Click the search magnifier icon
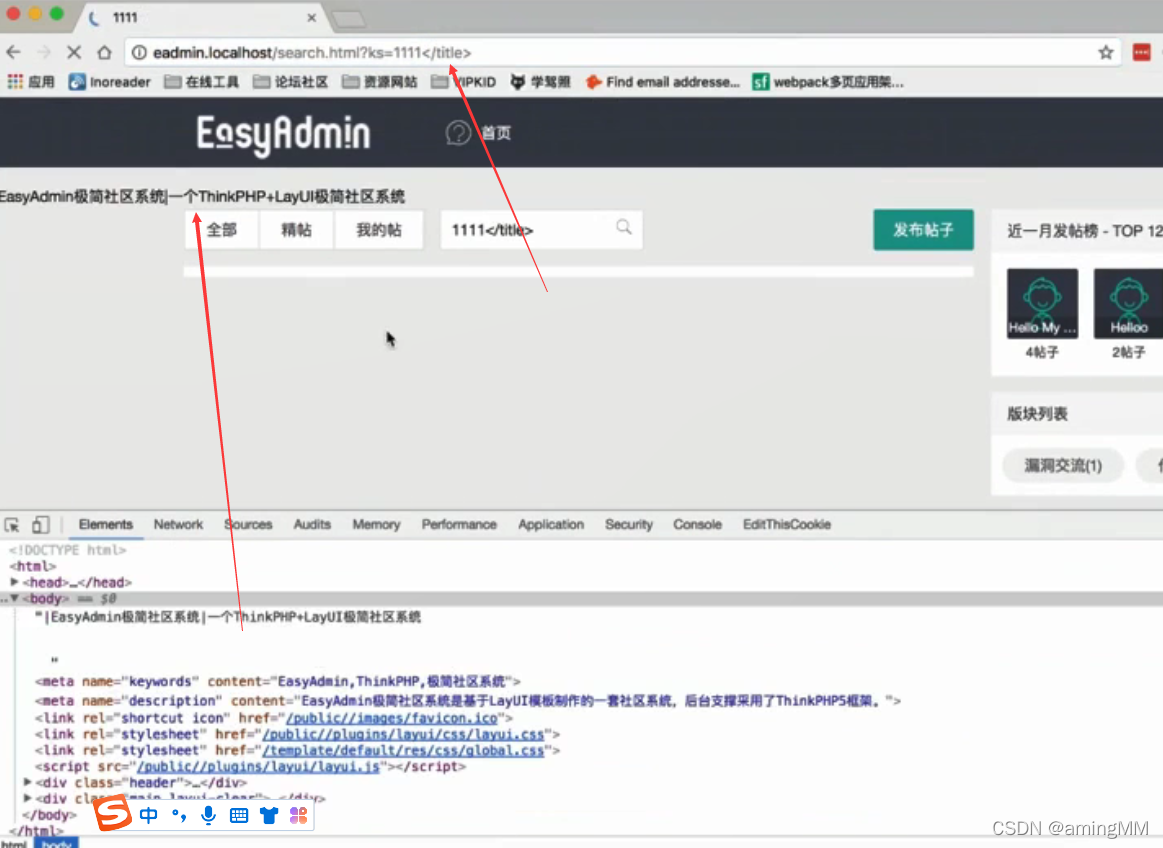This screenshot has width=1163, height=848. (624, 227)
